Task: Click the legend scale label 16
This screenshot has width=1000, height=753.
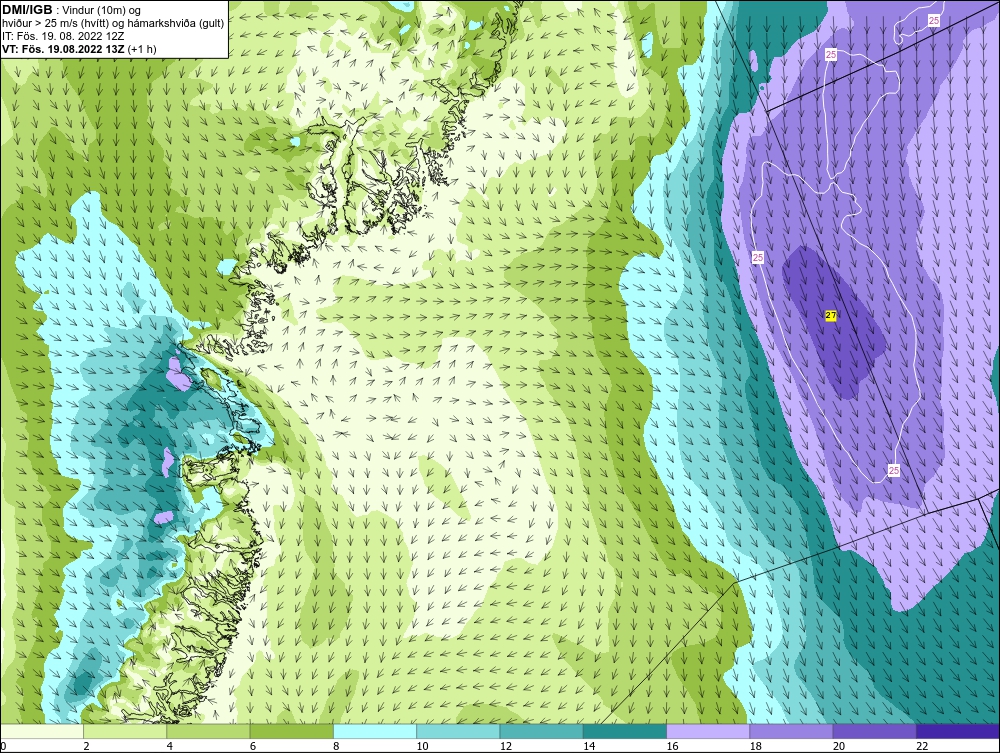Action: [x=672, y=746]
